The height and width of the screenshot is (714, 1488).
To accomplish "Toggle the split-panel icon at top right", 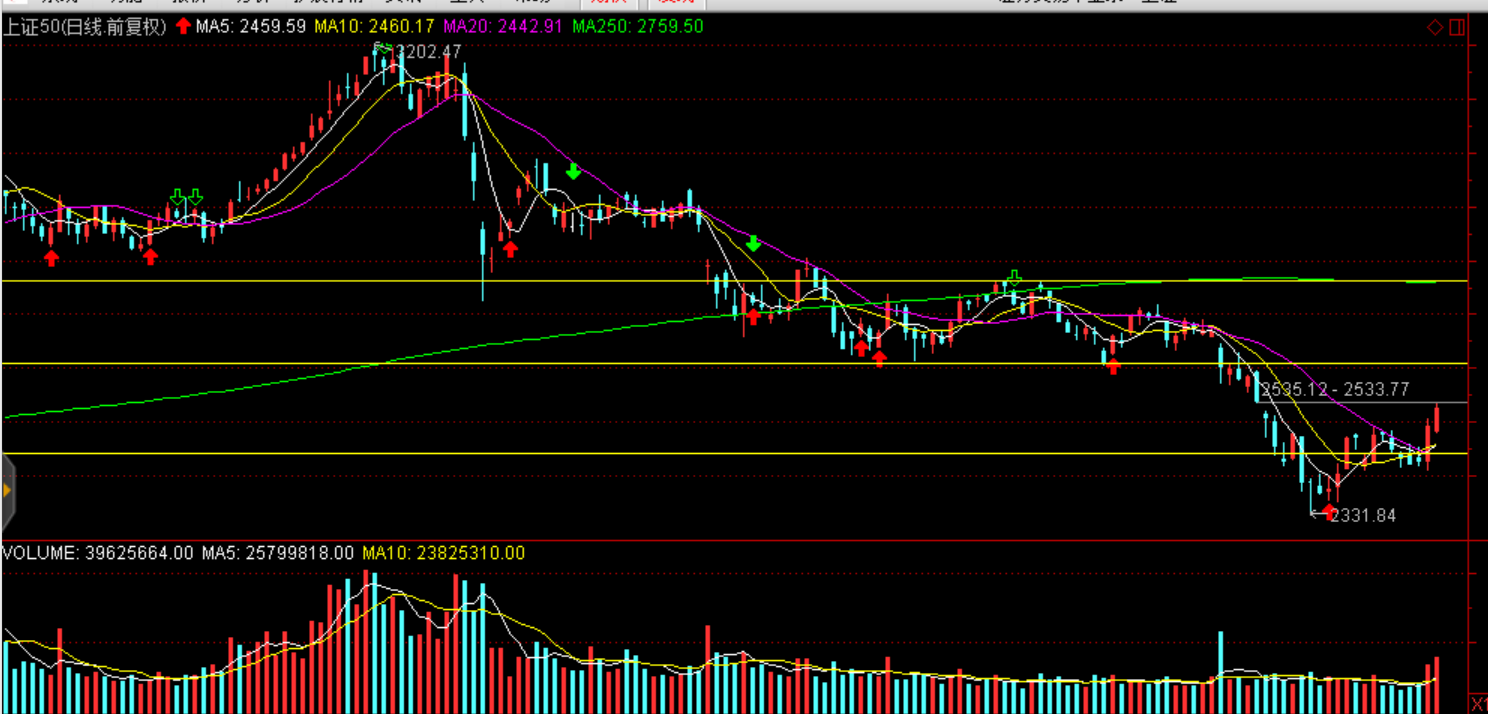I will pyautogui.click(x=1456, y=27).
